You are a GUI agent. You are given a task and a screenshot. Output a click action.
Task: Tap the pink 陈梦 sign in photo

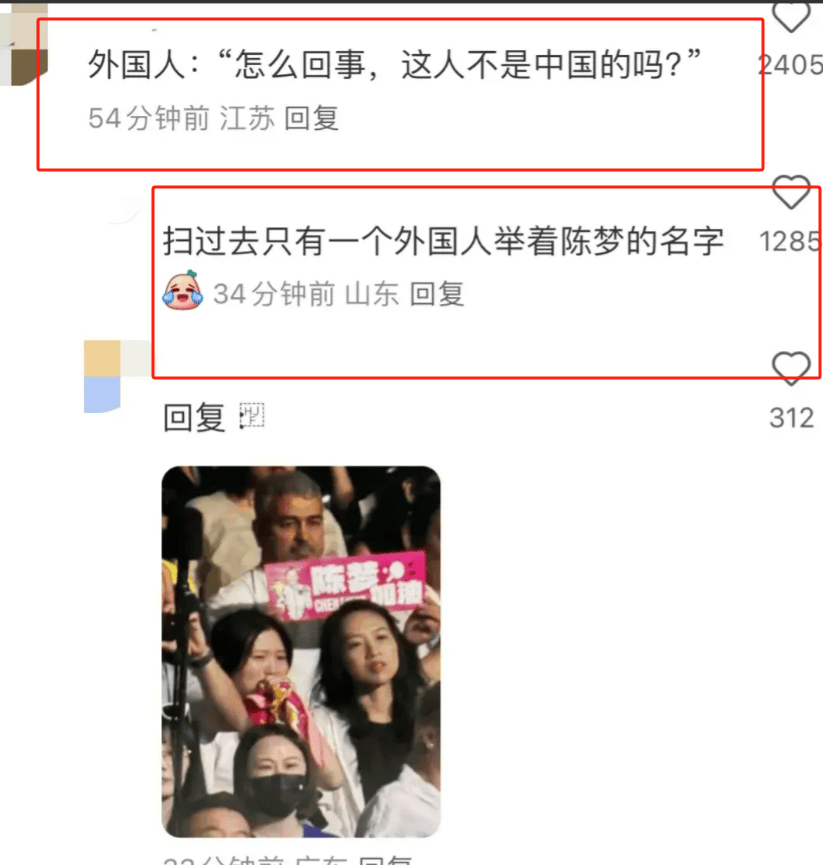point(346,585)
